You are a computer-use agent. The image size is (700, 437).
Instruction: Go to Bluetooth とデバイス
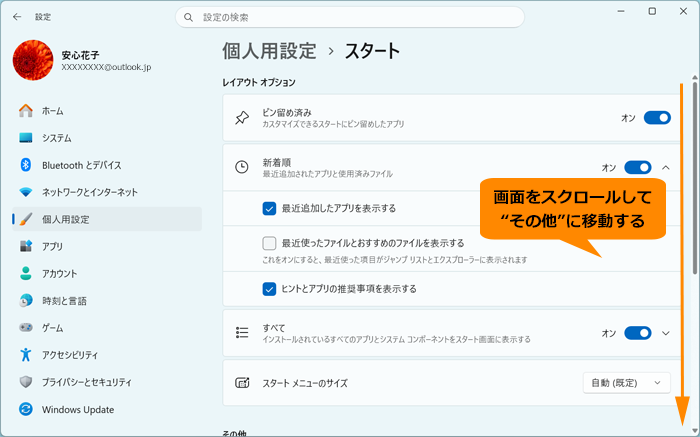click(107, 165)
